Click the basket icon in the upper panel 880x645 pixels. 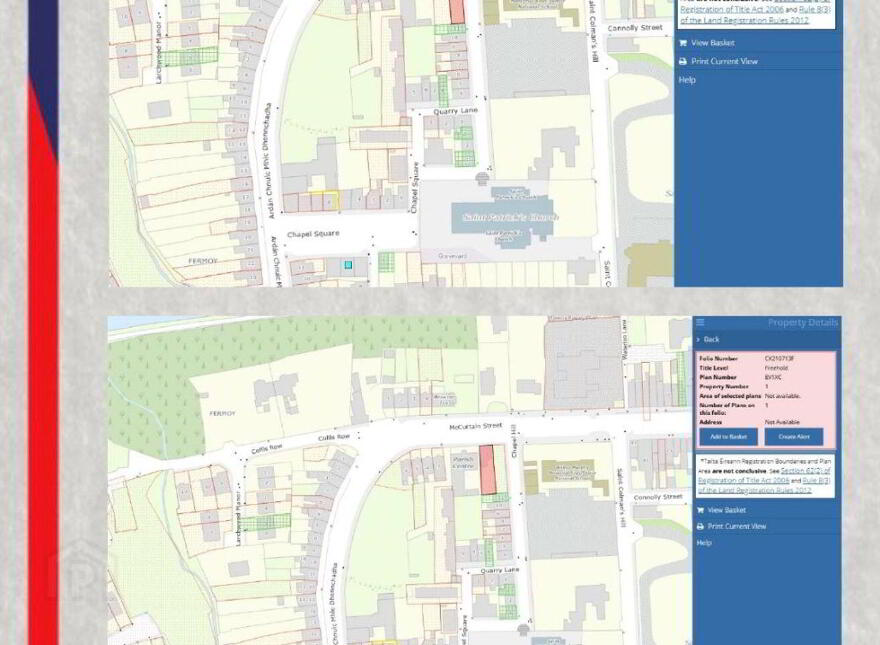682,43
